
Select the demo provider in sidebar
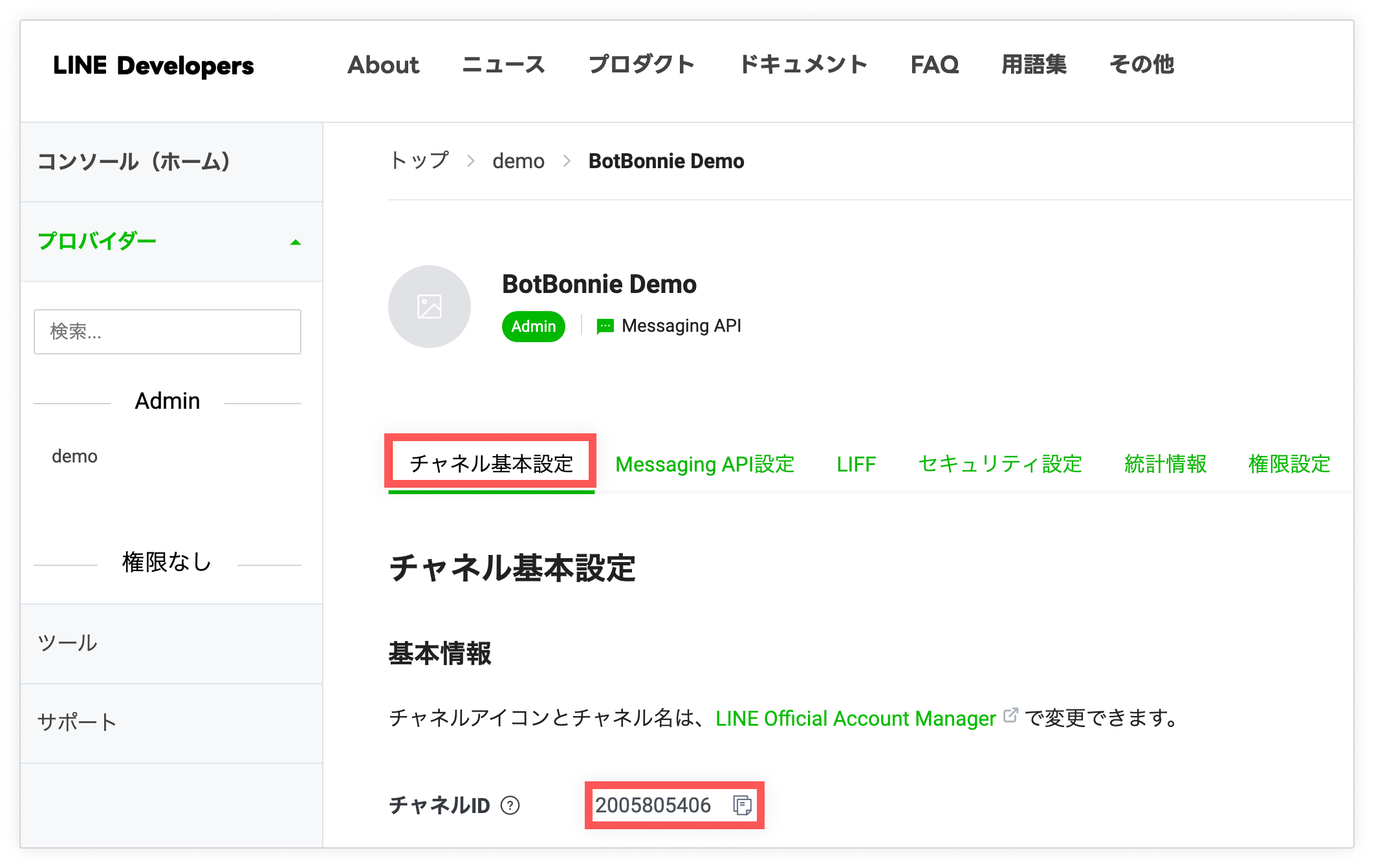pyautogui.click(x=74, y=457)
